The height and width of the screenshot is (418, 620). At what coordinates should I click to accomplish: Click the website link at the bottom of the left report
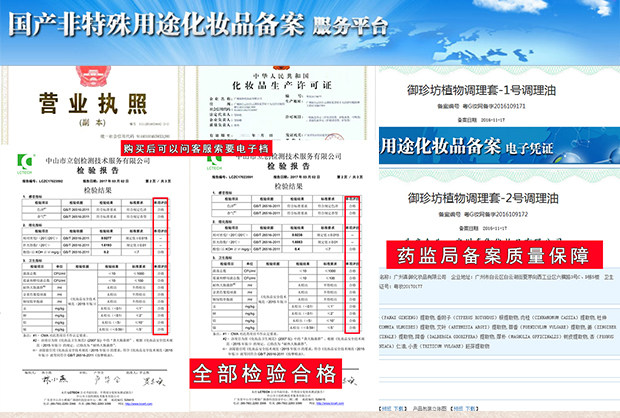[x=138, y=404]
